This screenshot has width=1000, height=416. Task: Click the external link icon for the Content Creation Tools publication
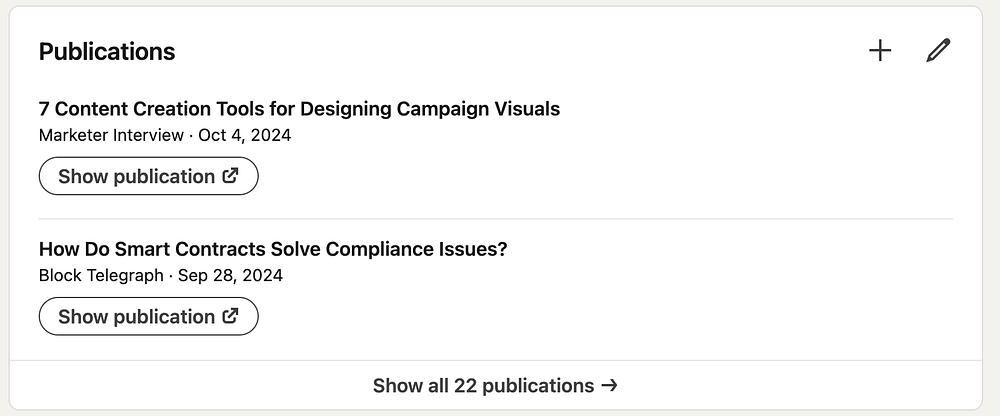(x=231, y=176)
